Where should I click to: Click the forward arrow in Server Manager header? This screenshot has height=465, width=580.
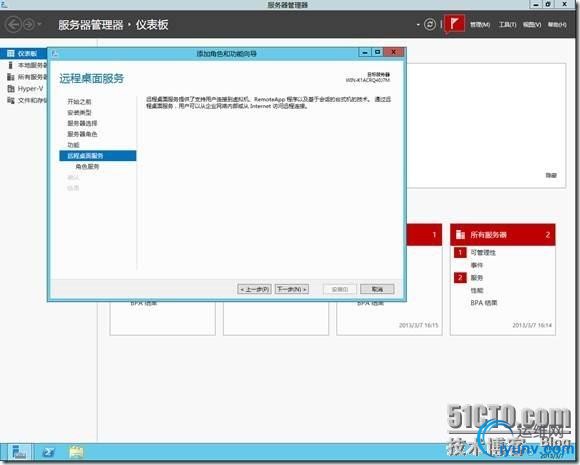(x=28, y=25)
